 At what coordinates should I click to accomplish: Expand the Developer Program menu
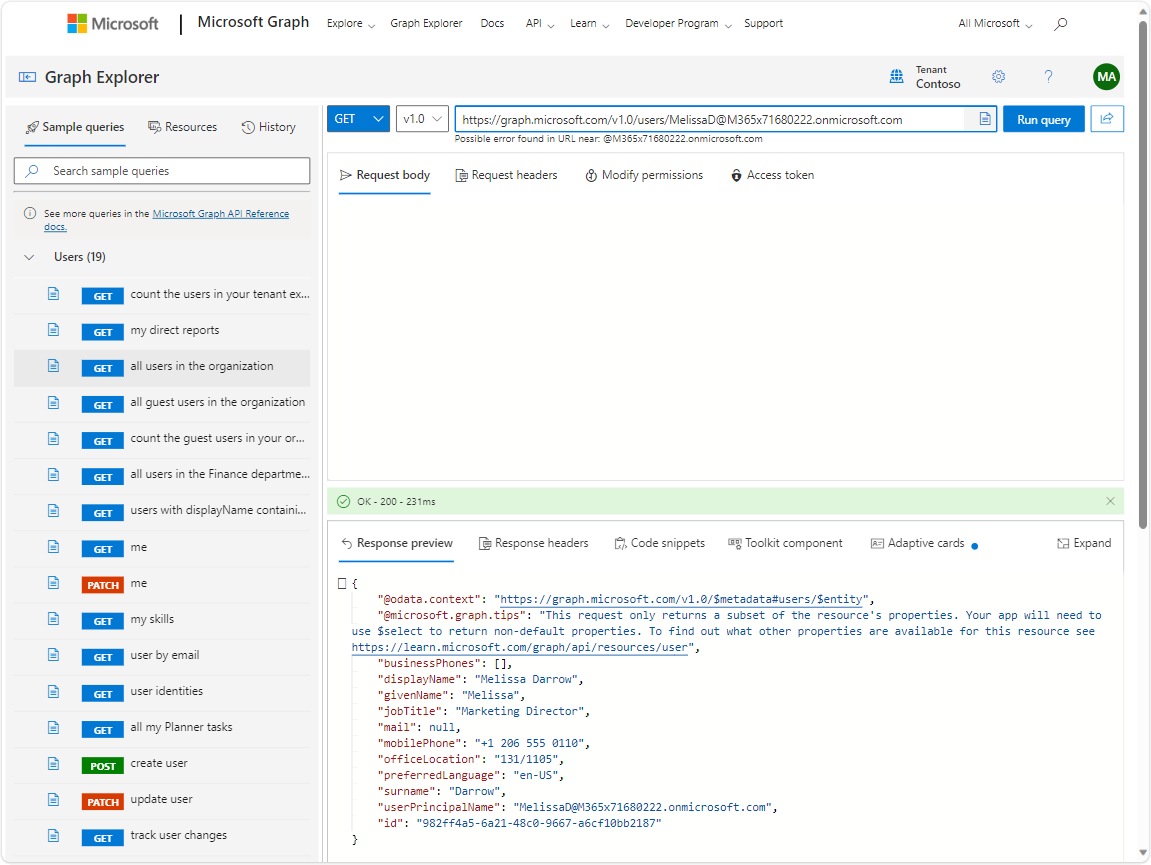coord(678,23)
